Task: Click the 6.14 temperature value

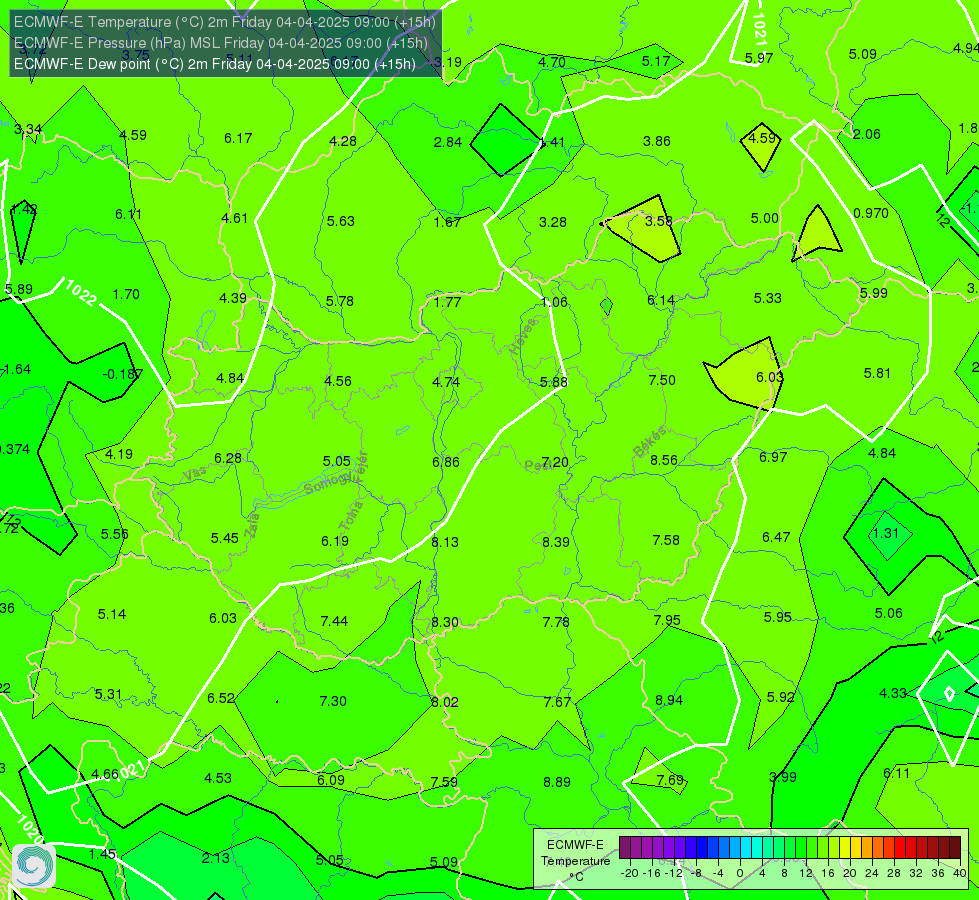Action: [x=661, y=301]
